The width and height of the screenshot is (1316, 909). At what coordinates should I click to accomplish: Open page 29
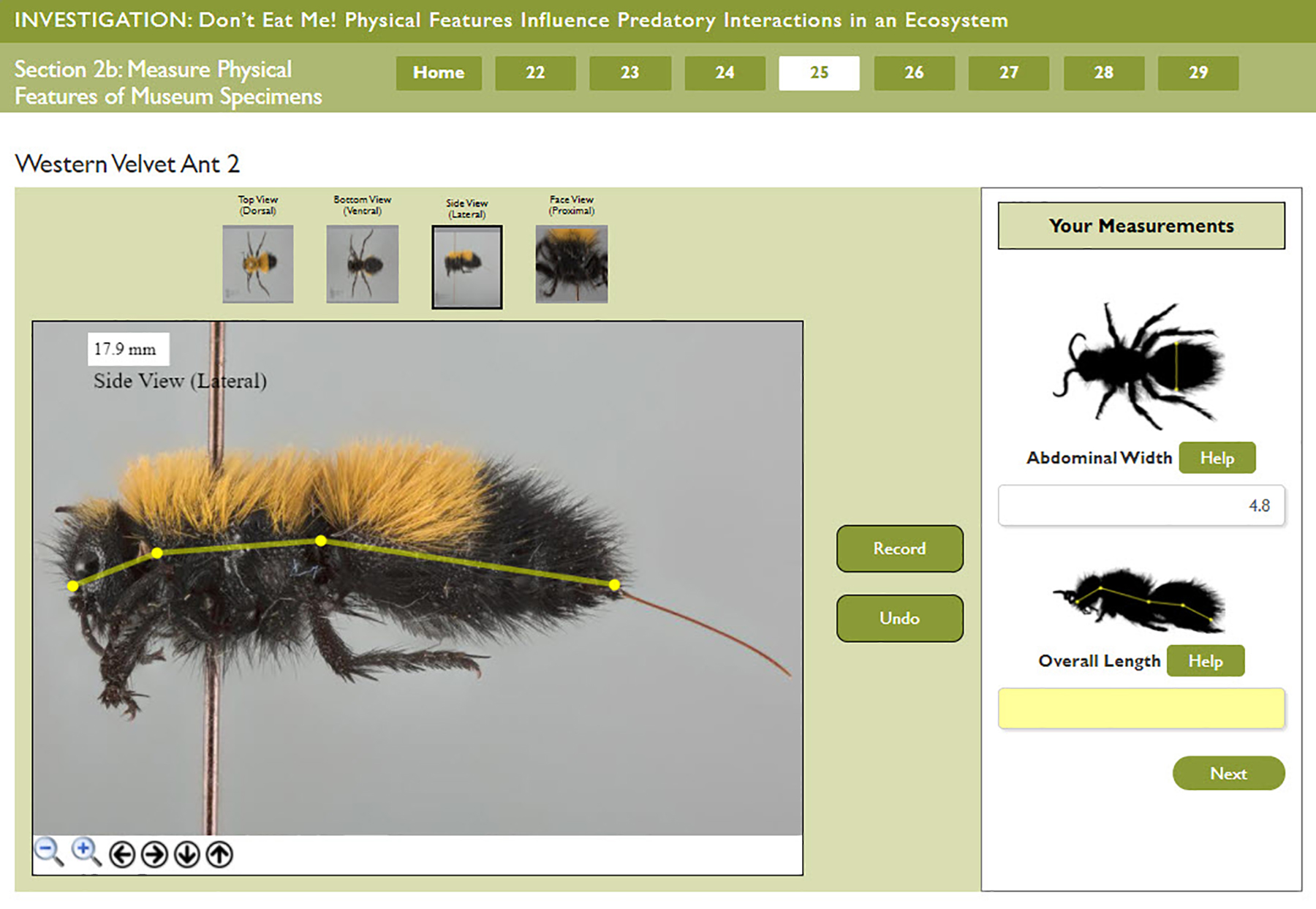click(x=1198, y=73)
